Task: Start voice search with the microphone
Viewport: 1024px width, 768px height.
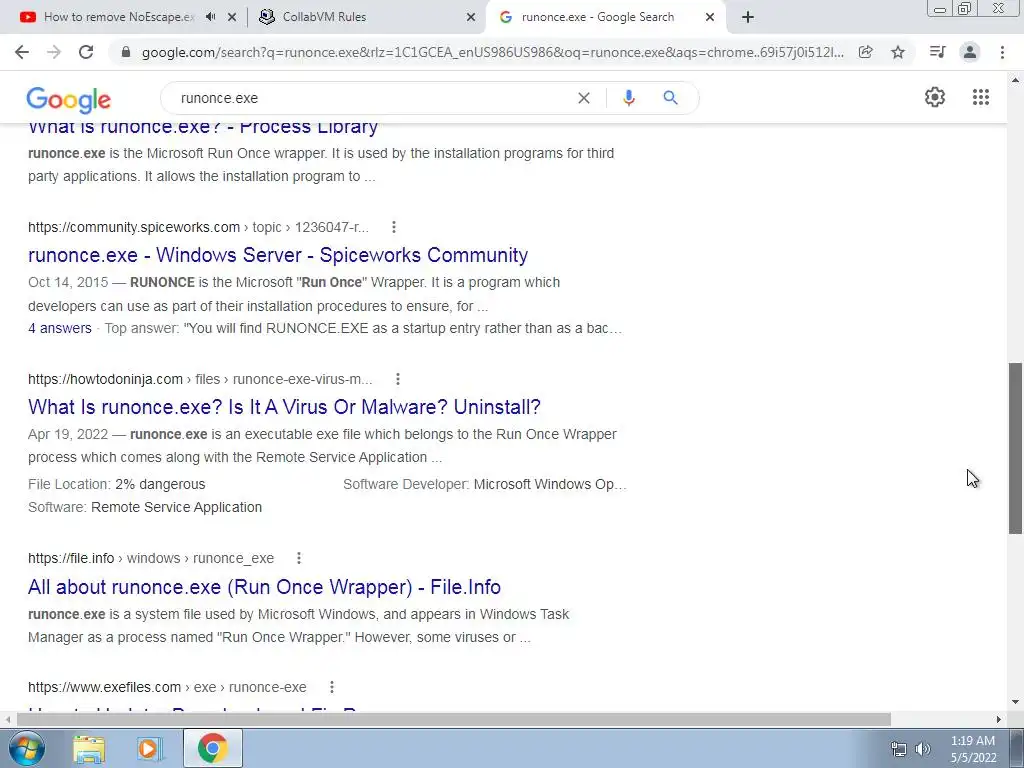Action: 628,98
